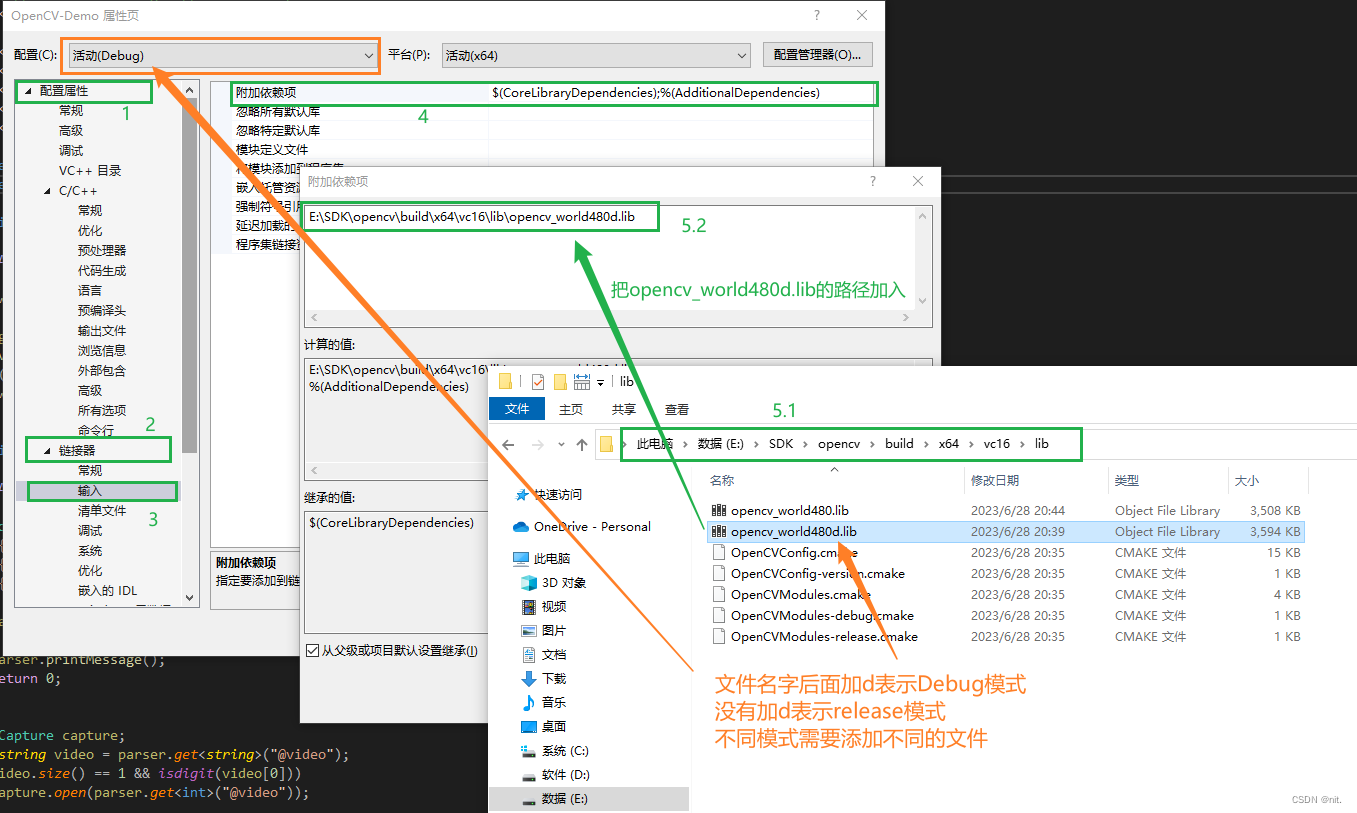Click chevron after build in address bar
The width and height of the screenshot is (1357, 813).
[927, 444]
